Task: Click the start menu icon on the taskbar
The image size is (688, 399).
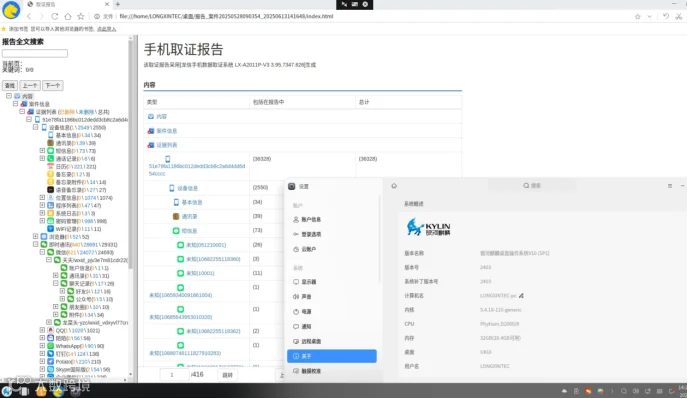Action: pyautogui.click(x=7, y=391)
